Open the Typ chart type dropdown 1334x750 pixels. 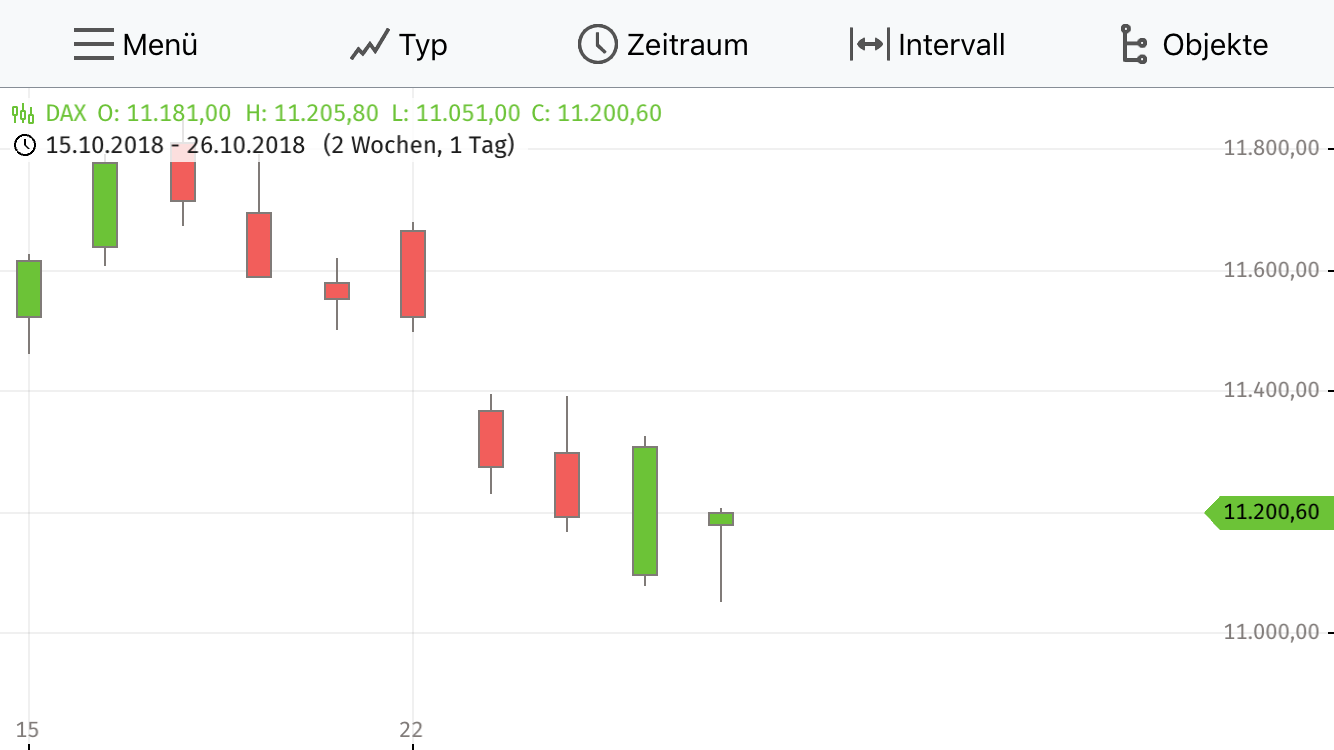[x=422, y=45]
